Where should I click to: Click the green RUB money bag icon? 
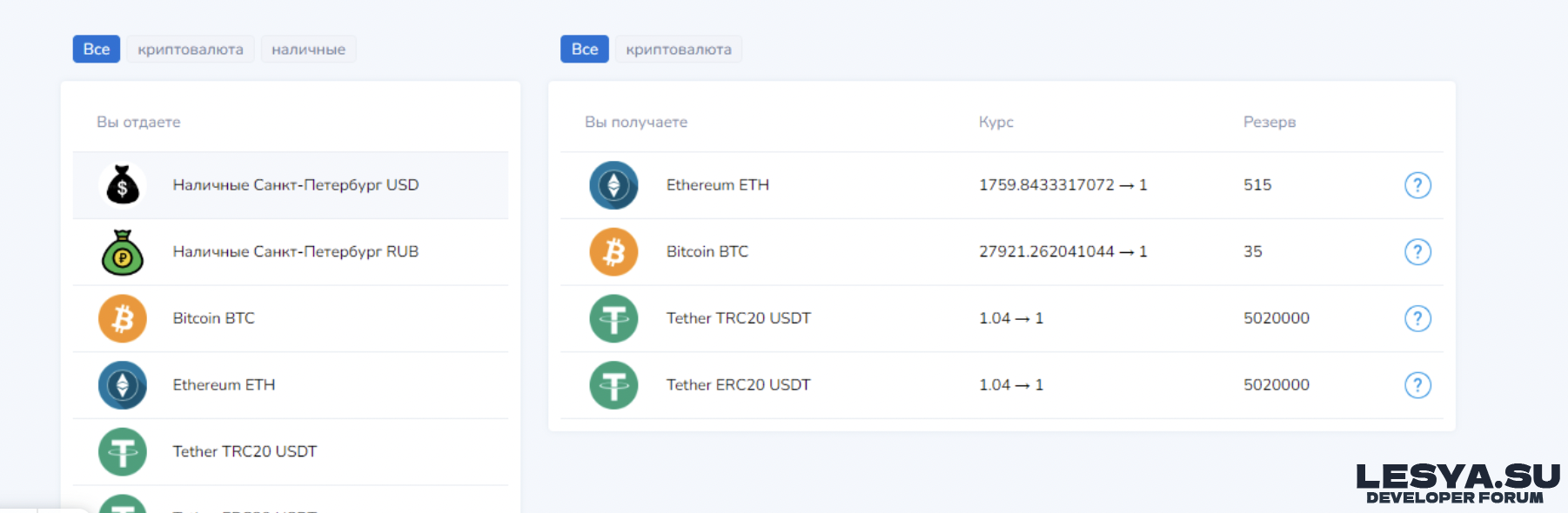point(123,252)
